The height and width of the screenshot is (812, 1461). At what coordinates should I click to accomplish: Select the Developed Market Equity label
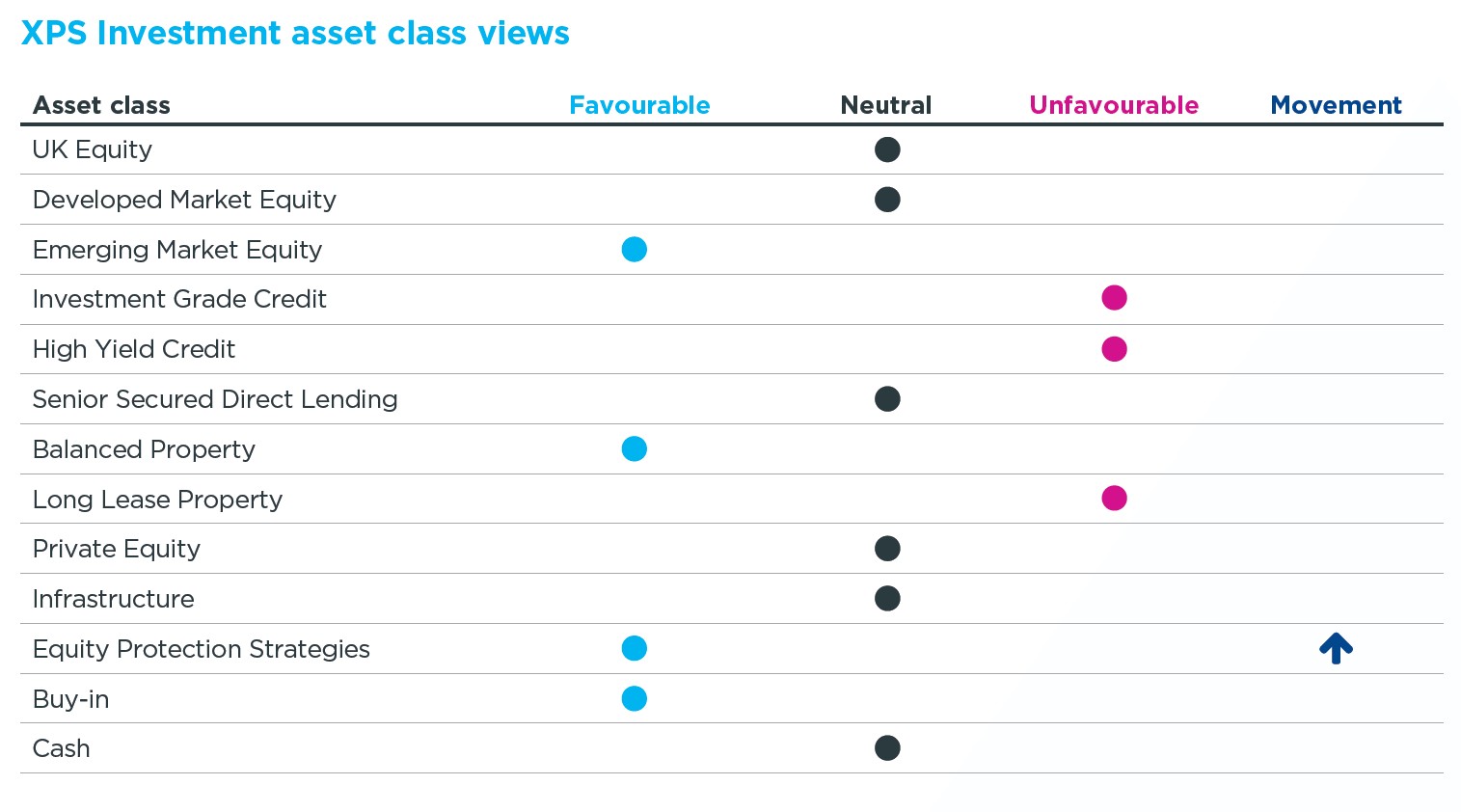[184, 200]
